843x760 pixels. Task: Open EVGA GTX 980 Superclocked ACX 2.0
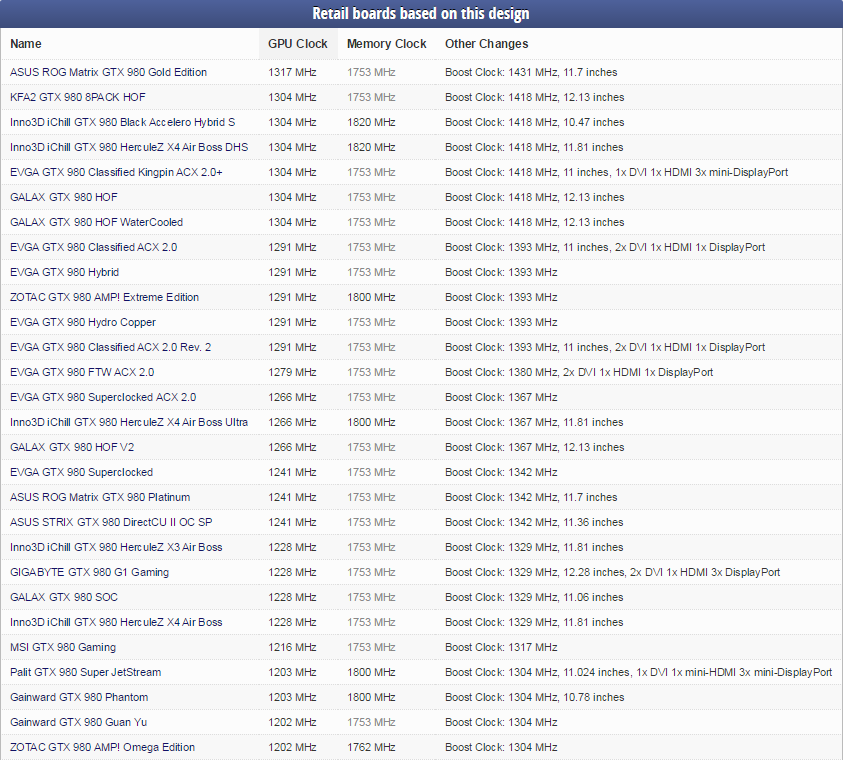coord(103,397)
